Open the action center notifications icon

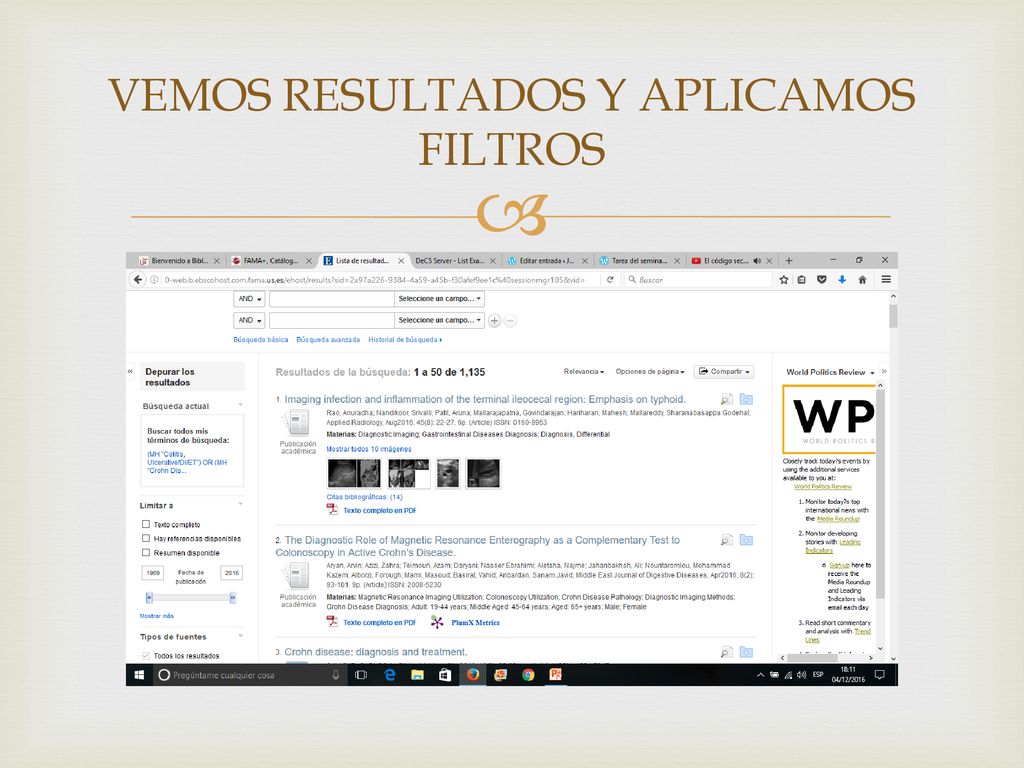(880, 675)
